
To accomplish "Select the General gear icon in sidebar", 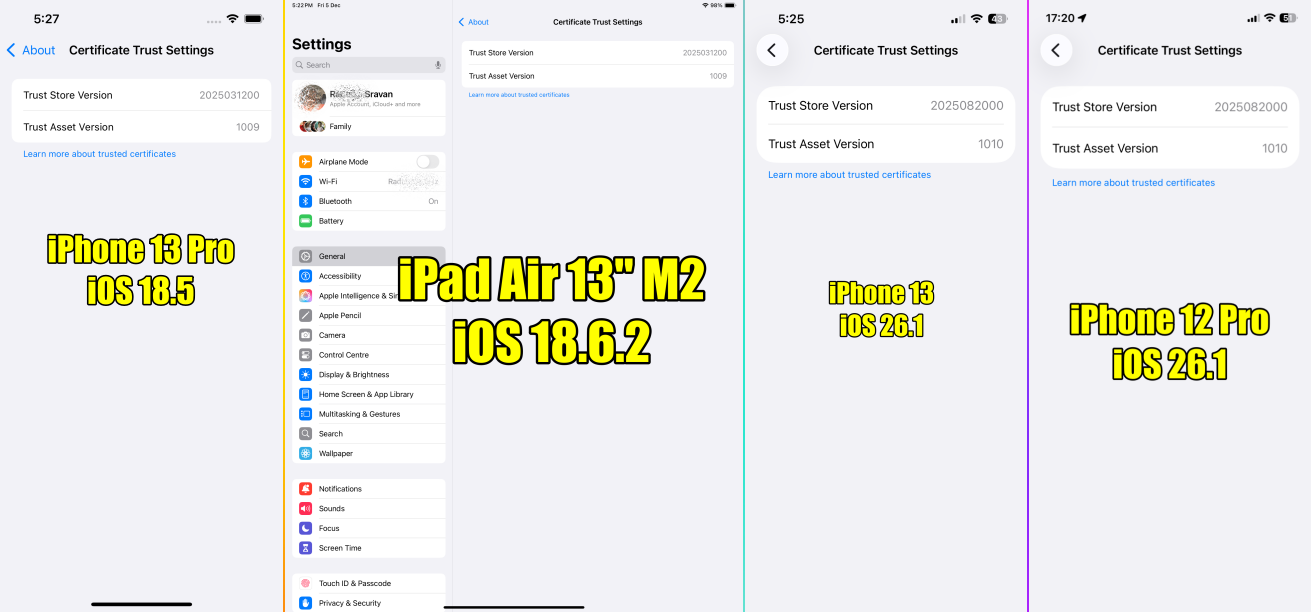I will [305, 256].
